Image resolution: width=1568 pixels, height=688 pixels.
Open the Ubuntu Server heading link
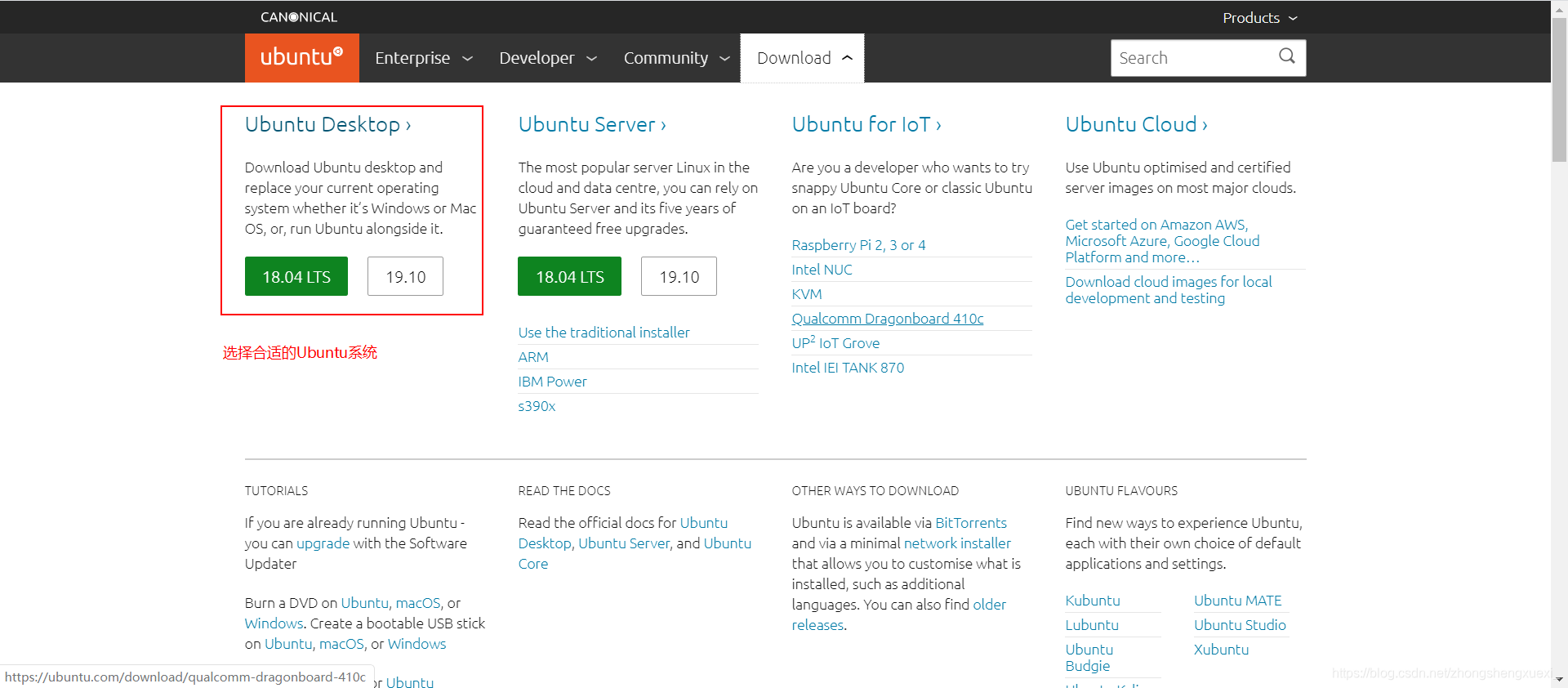(x=592, y=124)
